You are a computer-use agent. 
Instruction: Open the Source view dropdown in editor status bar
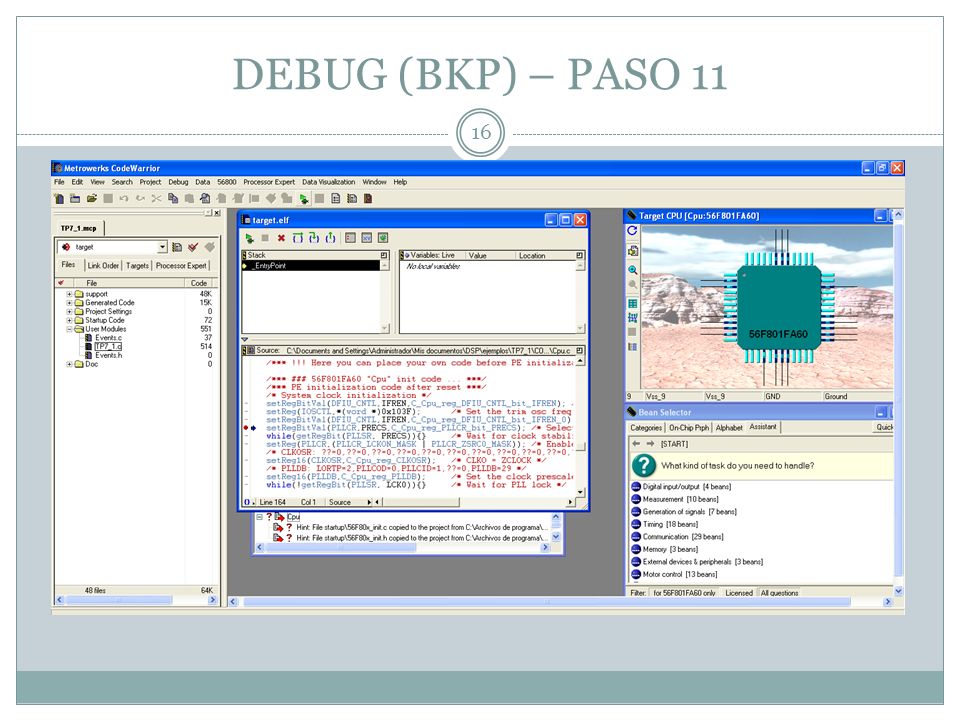pos(350,502)
